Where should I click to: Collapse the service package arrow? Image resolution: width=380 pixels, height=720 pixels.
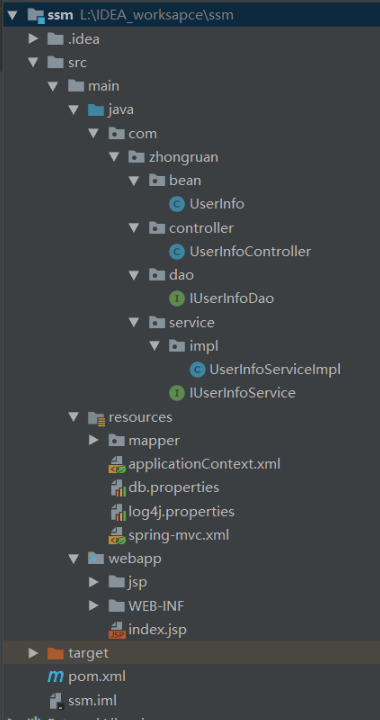point(134,322)
